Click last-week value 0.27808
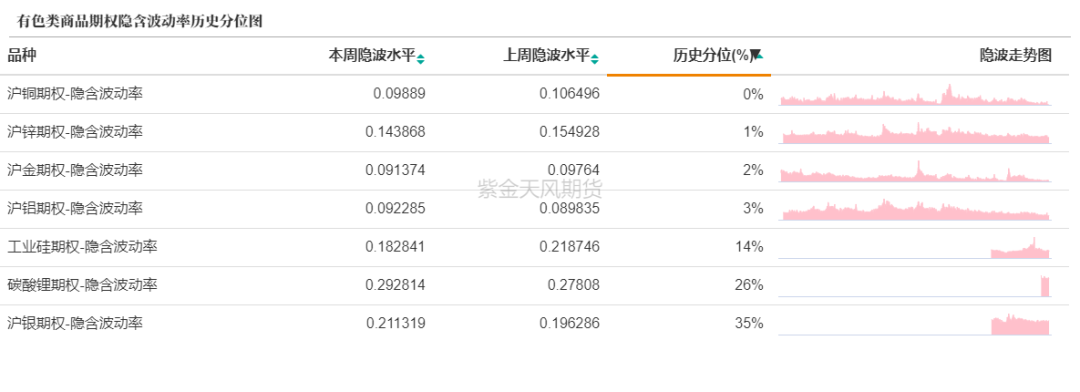The image size is (1080, 392). (574, 285)
